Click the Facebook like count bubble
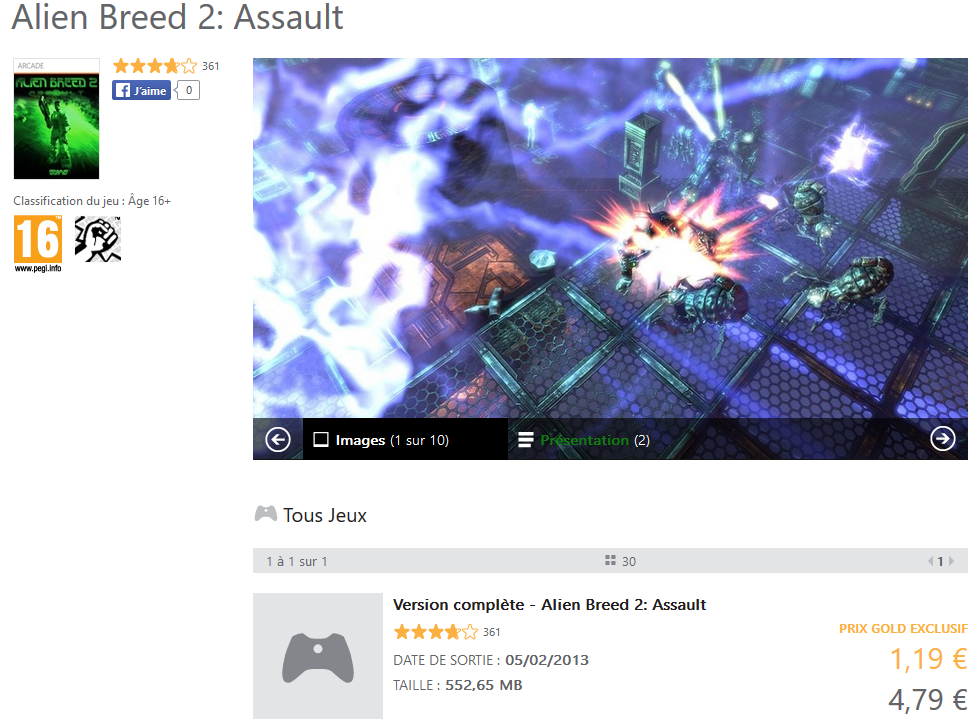Image resolution: width=979 pixels, height=719 pixels. 188,90
